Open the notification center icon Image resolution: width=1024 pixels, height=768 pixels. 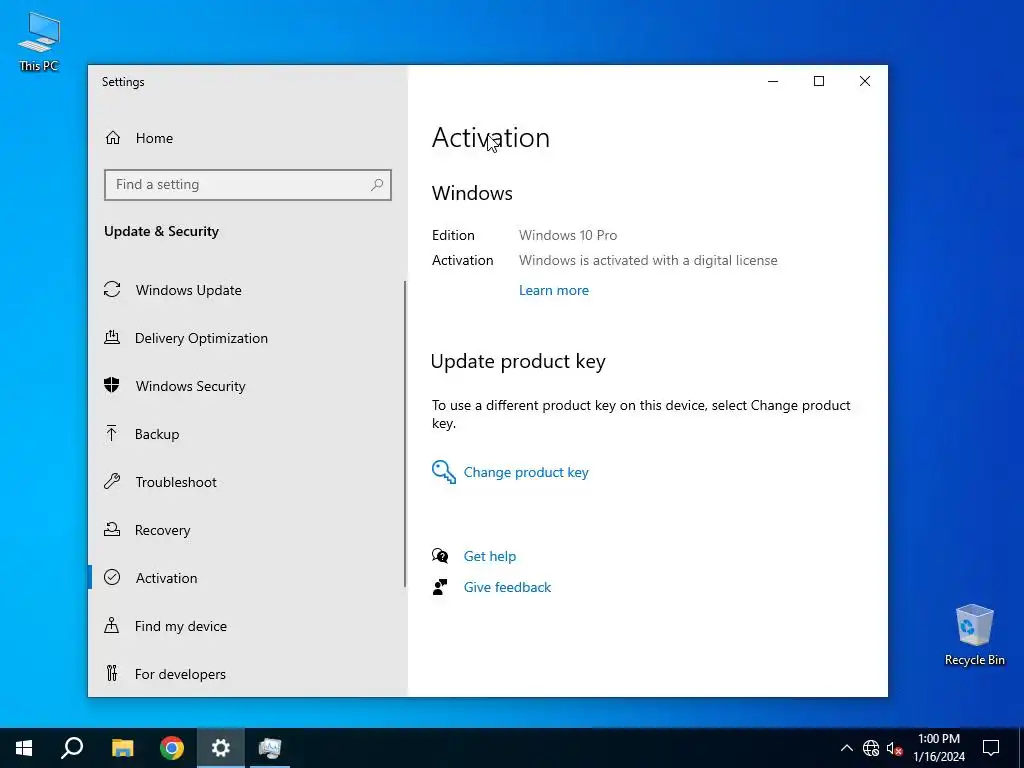pos(991,748)
